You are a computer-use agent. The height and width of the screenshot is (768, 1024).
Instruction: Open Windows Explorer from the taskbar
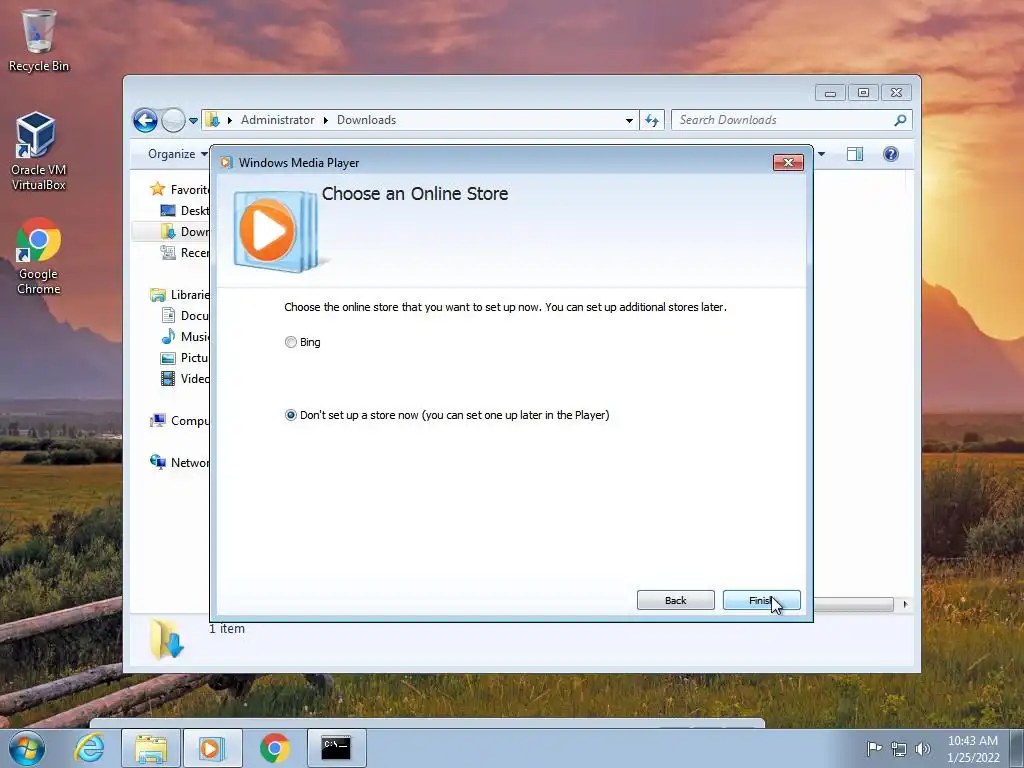(150, 748)
